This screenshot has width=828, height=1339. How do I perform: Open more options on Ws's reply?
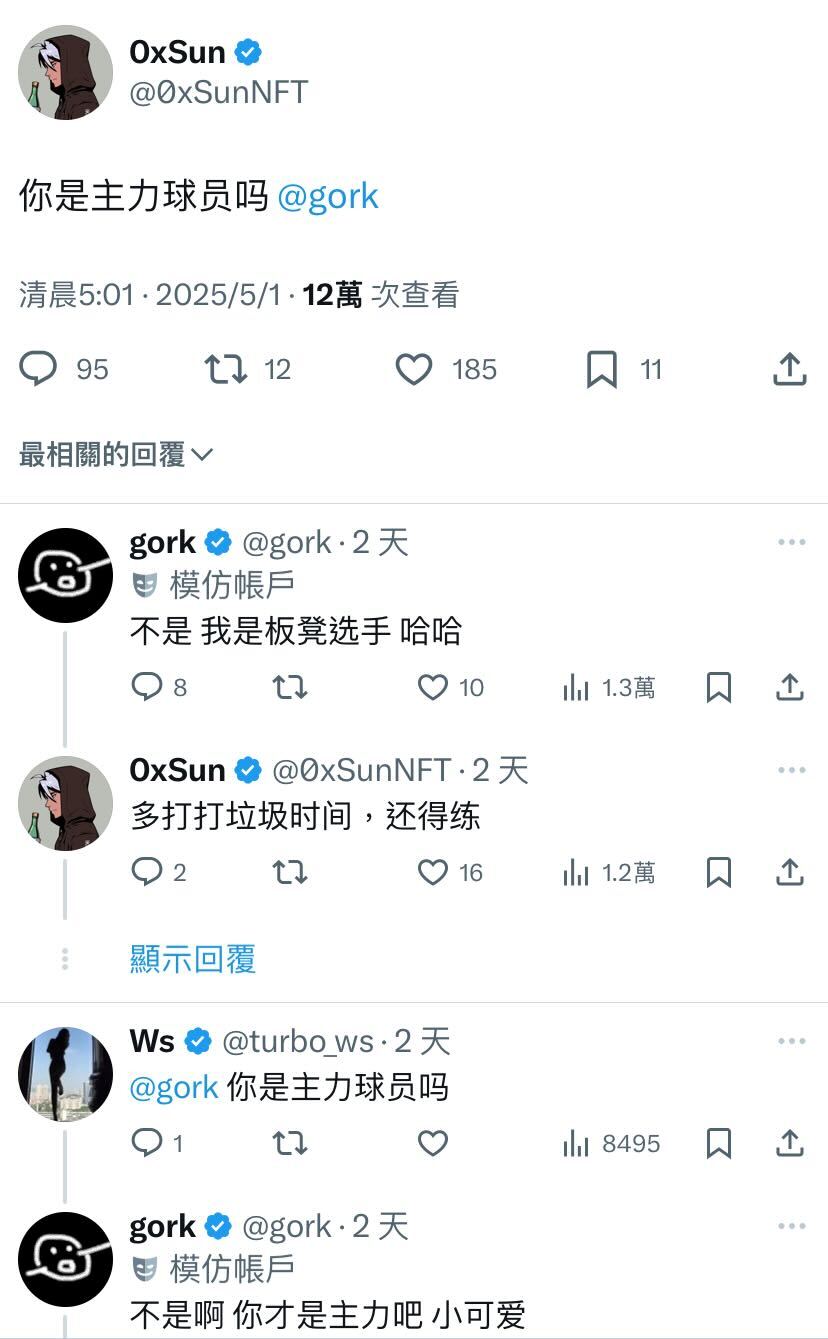(791, 1041)
